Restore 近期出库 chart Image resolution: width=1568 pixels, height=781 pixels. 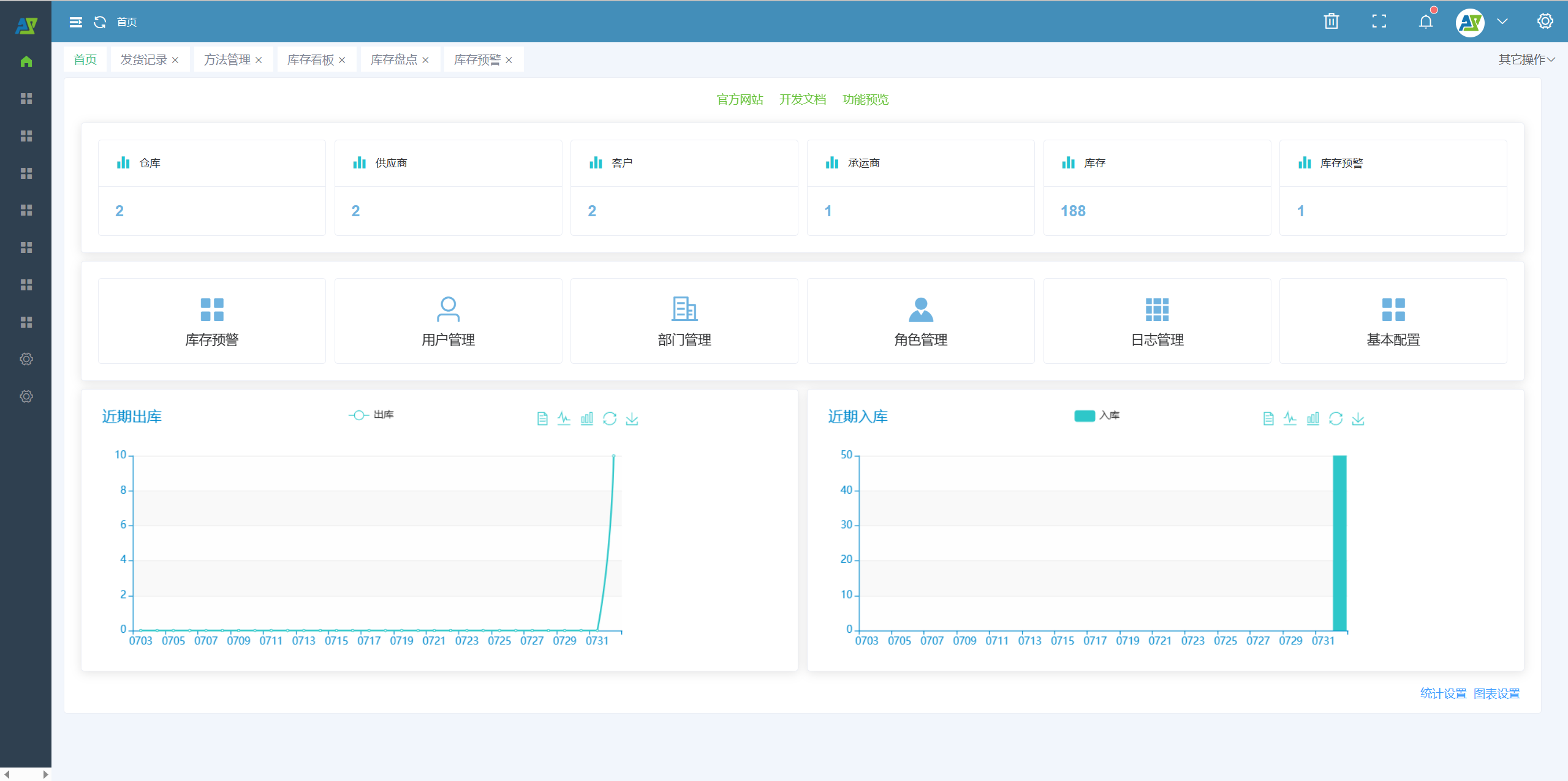point(610,418)
